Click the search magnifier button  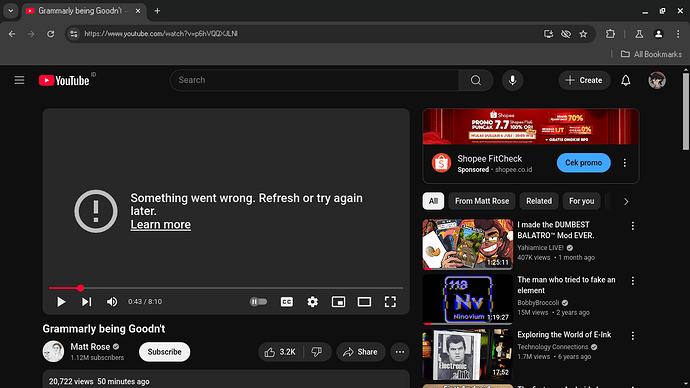[x=476, y=80]
